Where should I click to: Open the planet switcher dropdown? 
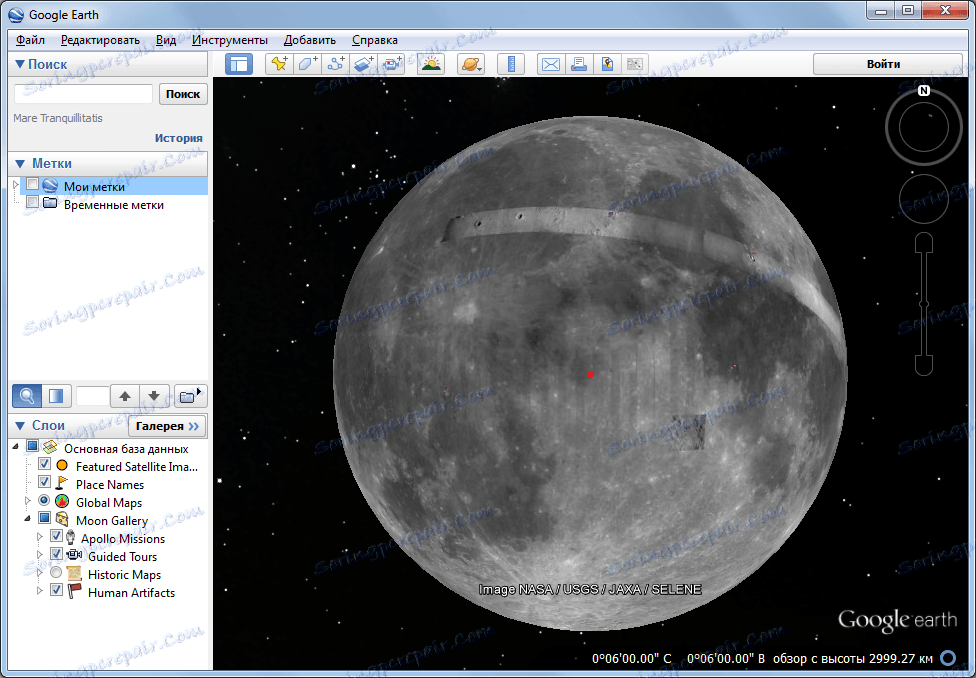coord(471,64)
